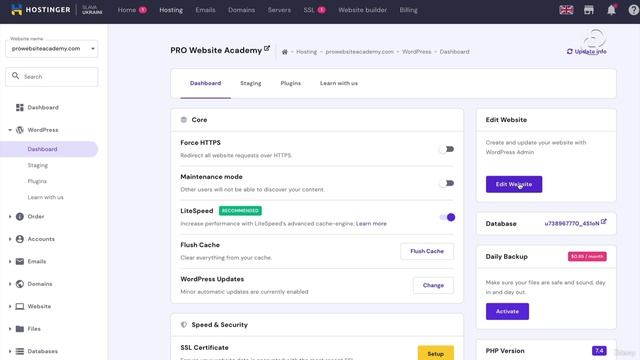640x360 pixels.
Task: Click the Emails envelope icon in sidebar
Action: pos(20,261)
